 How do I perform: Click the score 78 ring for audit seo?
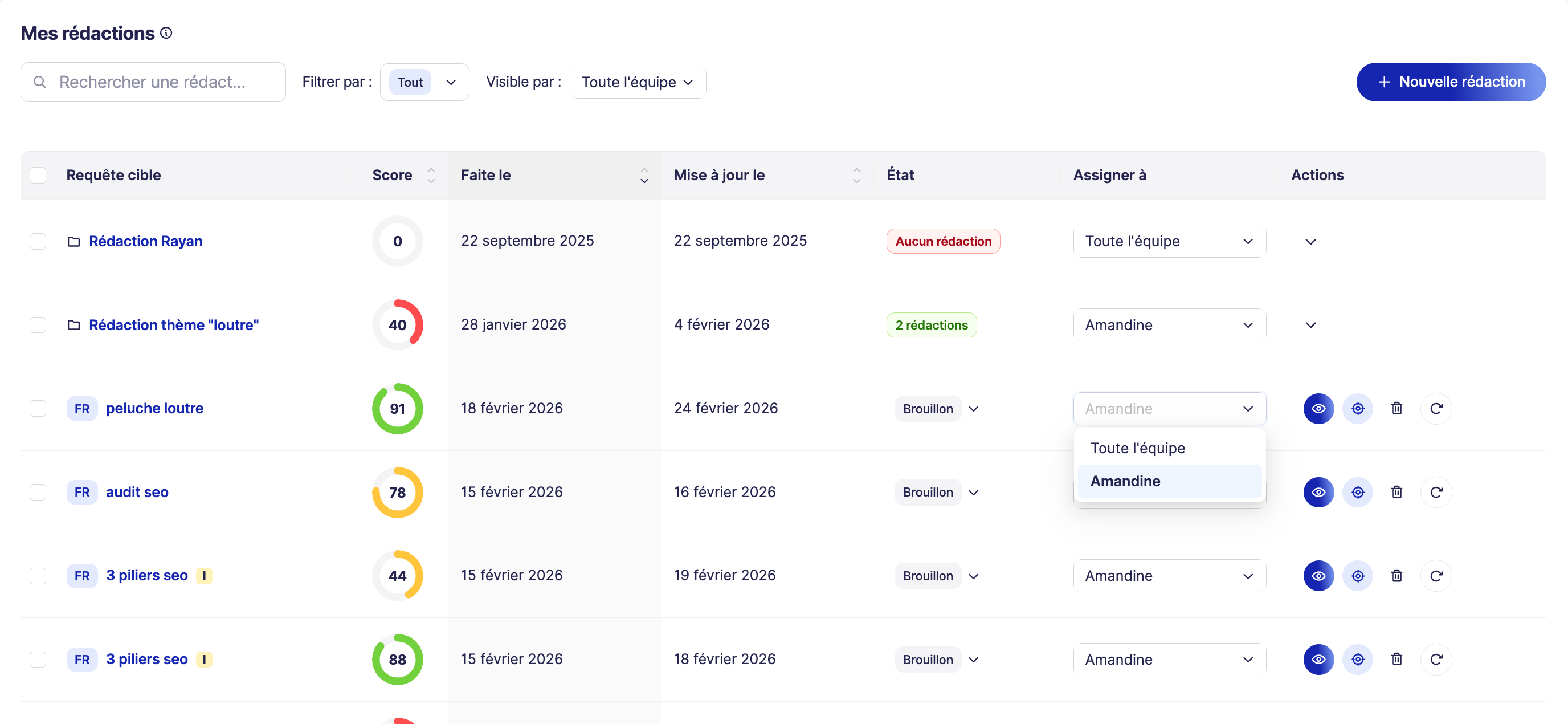(x=398, y=492)
